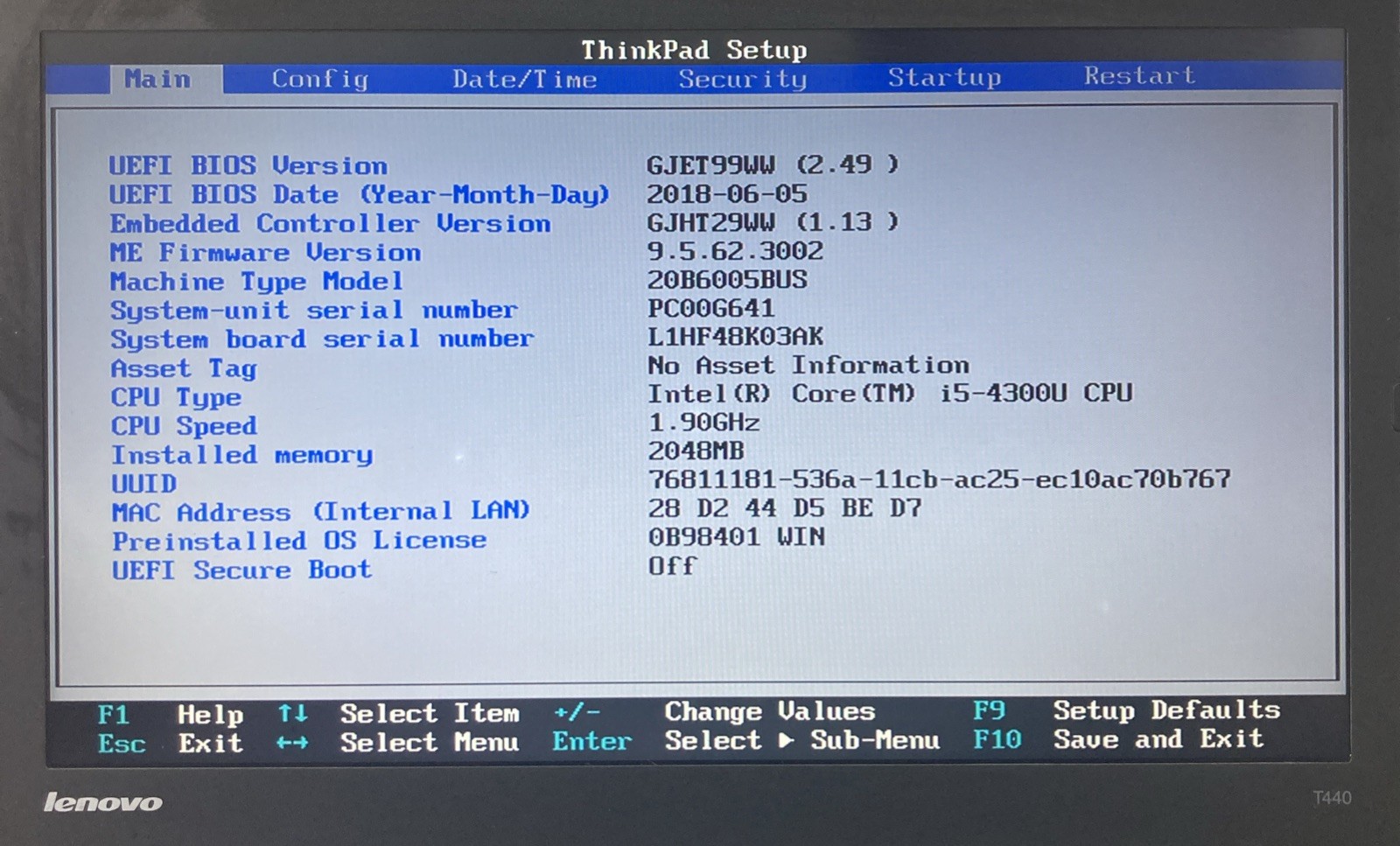Viewport: 1400px width, 846px height.
Task: Click the BIOS date 2018-06-05
Action: [727, 193]
